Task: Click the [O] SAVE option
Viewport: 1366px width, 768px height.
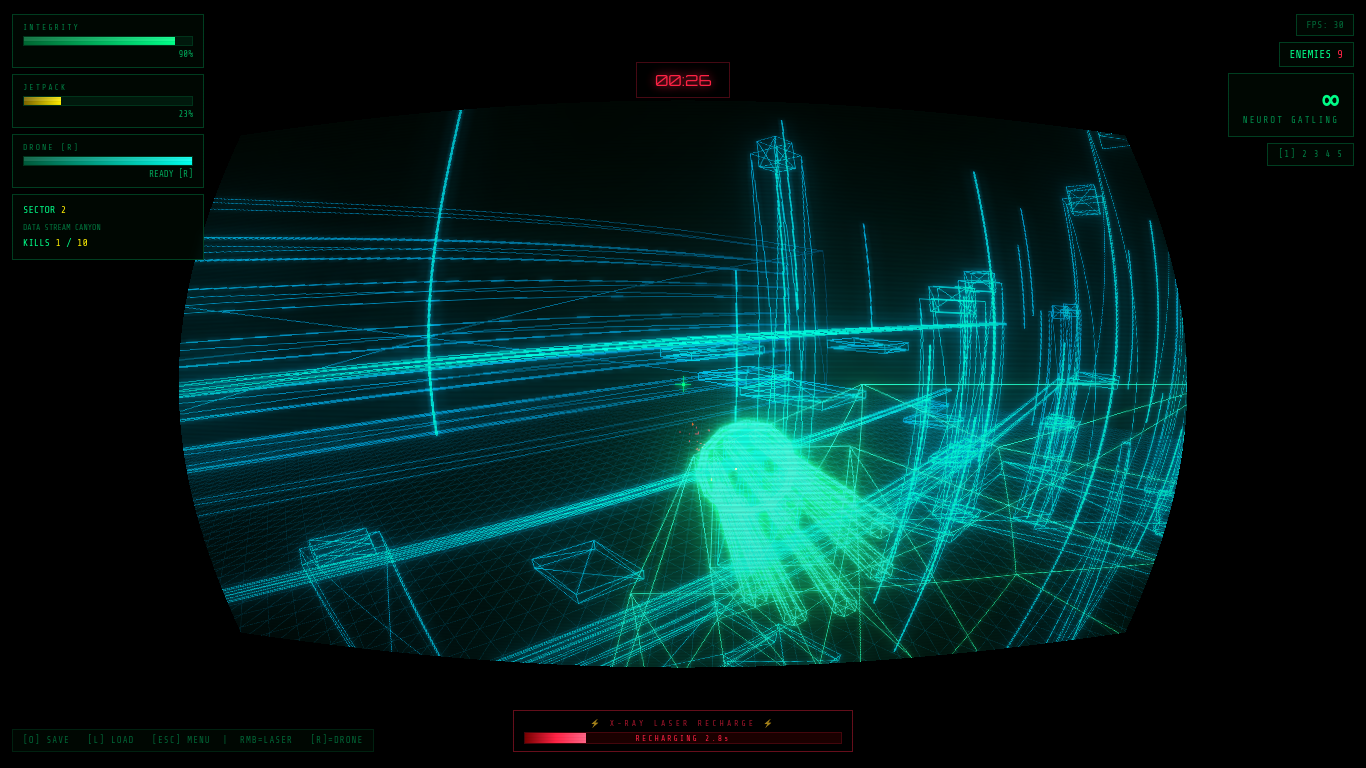Action: (x=46, y=740)
